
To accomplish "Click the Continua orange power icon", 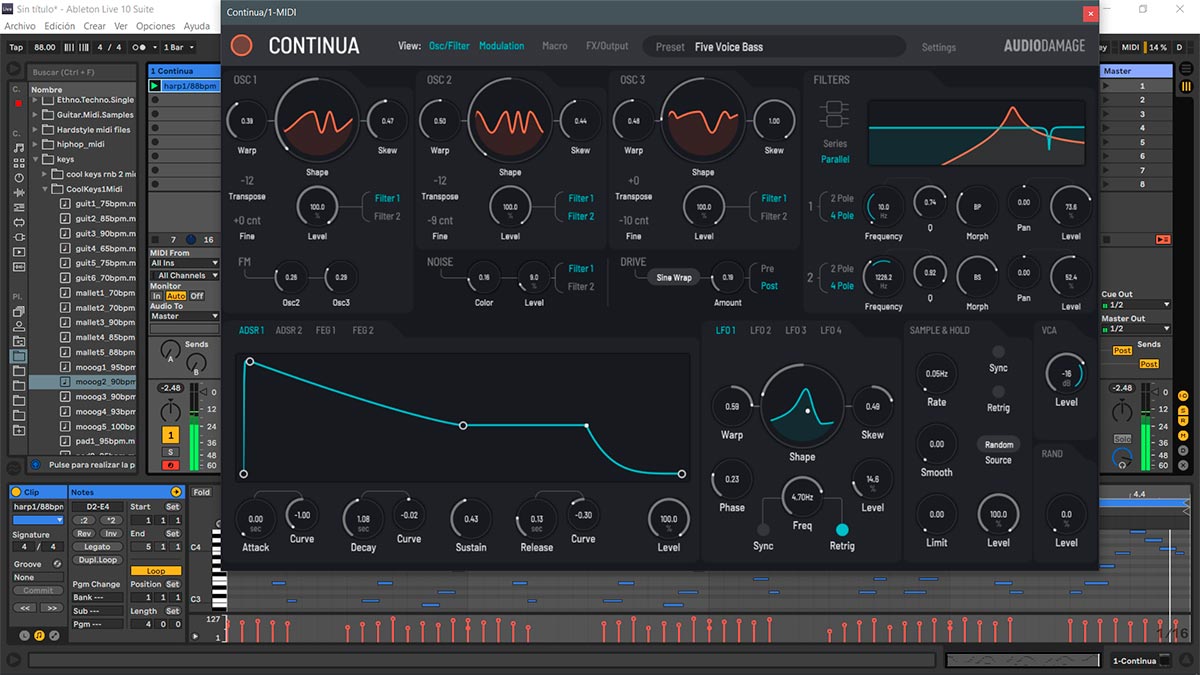I will tap(241, 46).
